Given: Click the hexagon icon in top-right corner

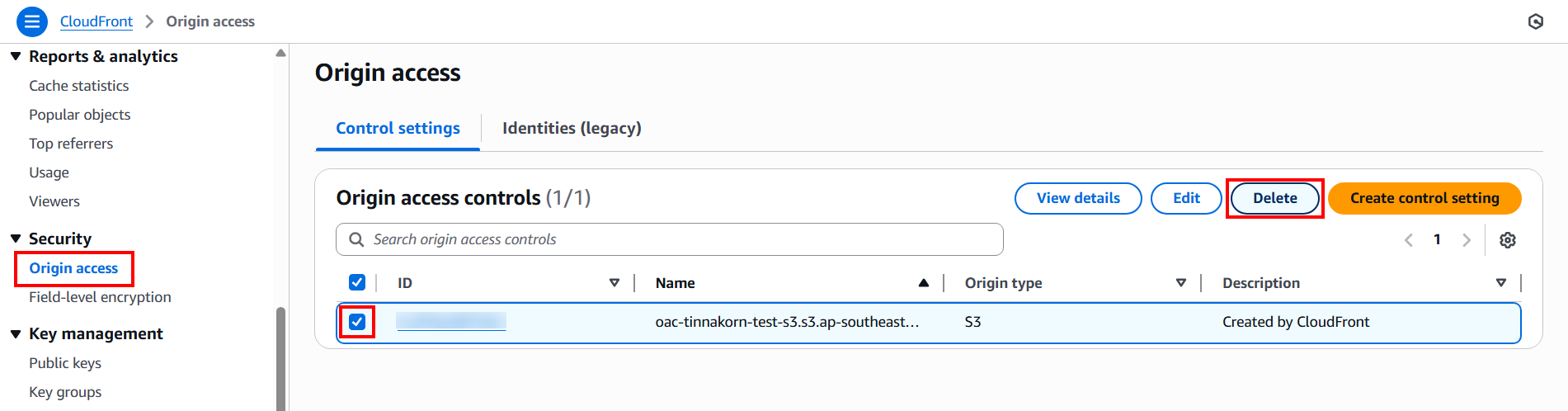Looking at the screenshot, I should click(1535, 21).
